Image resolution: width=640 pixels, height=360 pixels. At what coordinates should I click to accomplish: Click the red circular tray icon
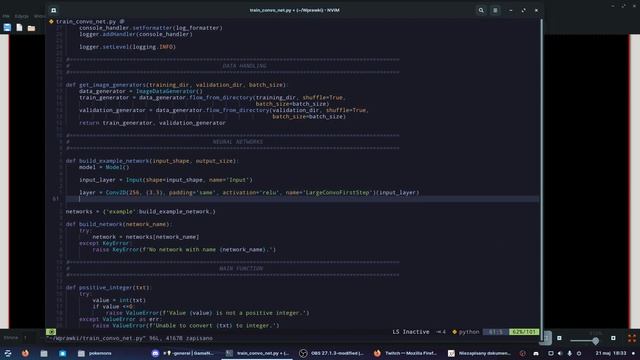pos(523,353)
